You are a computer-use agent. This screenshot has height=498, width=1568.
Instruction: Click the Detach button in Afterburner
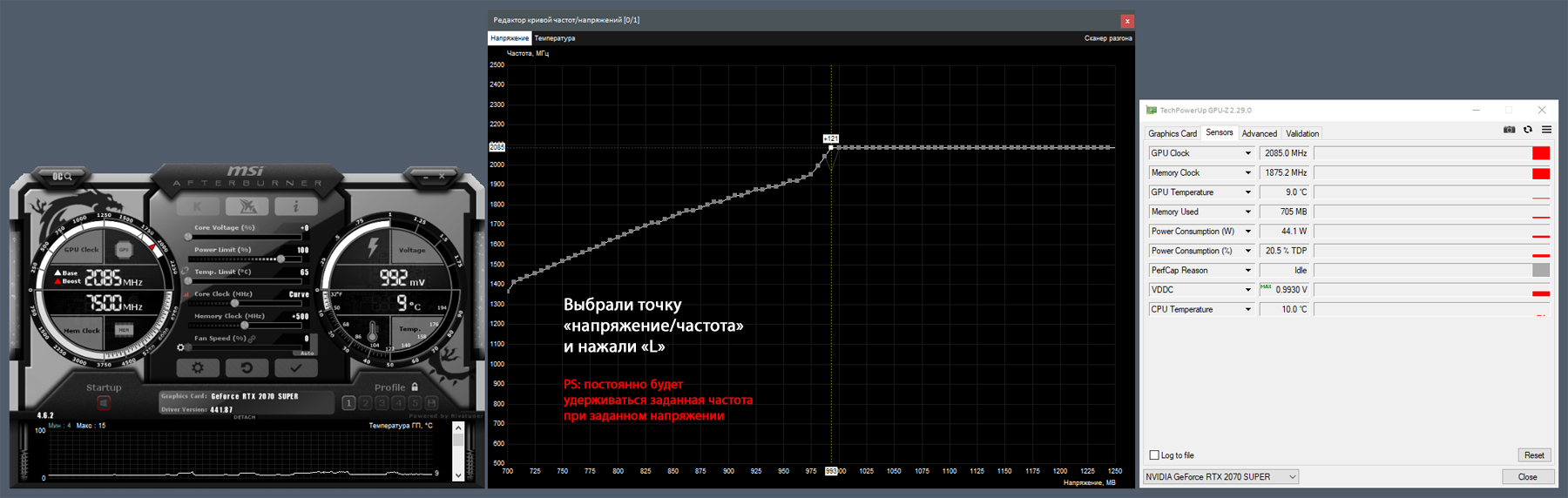tap(245, 417)
